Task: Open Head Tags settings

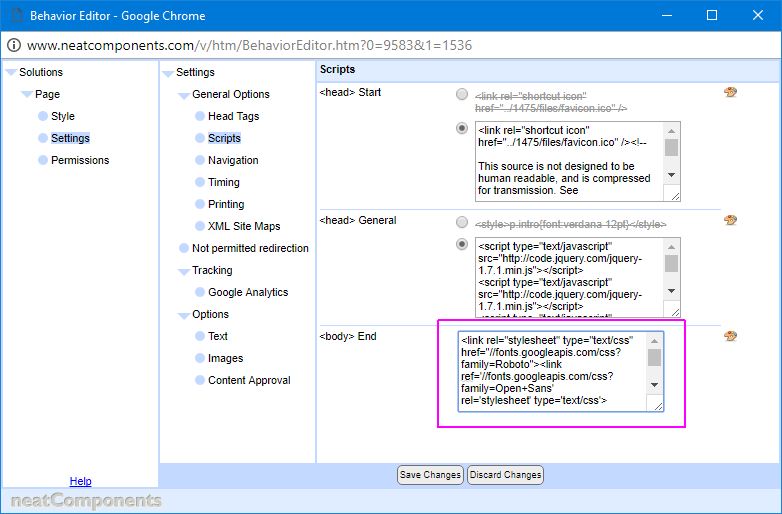Action: tap(233, 116)
